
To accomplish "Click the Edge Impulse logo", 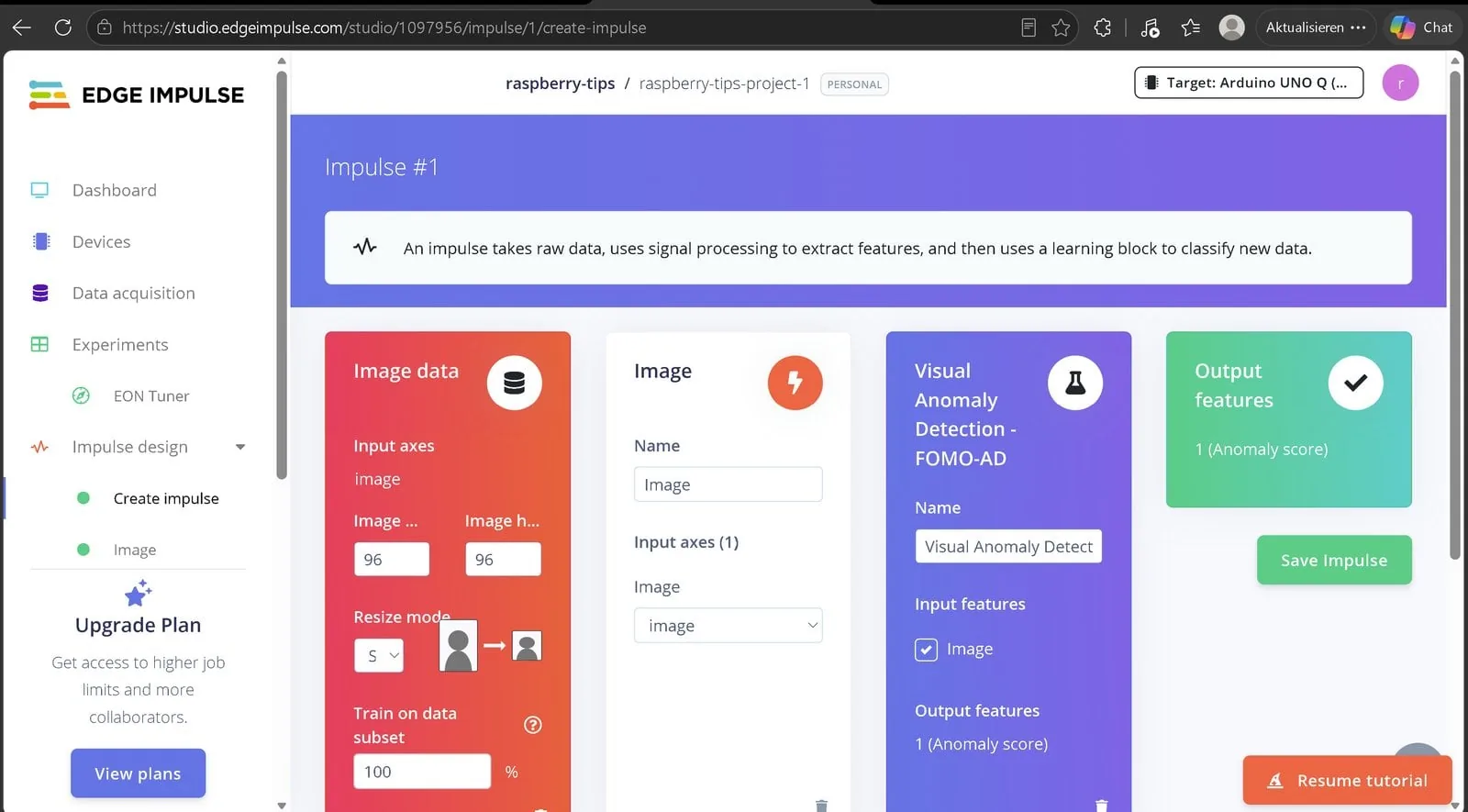I will [137, 95].
